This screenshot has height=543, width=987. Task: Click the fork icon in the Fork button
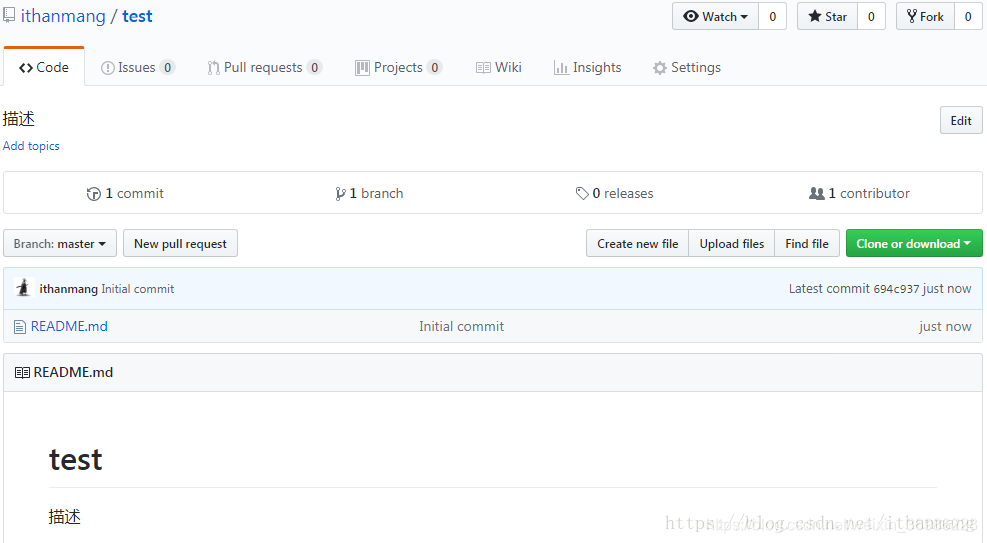tap(911, 16)
